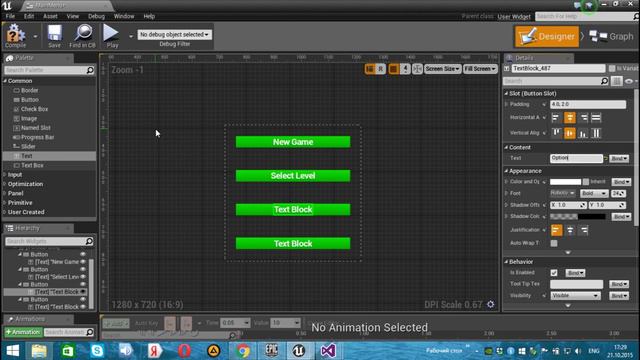Select Border widget in palette
Image resolution: width=640 pixels, height=360 pixels.
click(x=29, y=90)
